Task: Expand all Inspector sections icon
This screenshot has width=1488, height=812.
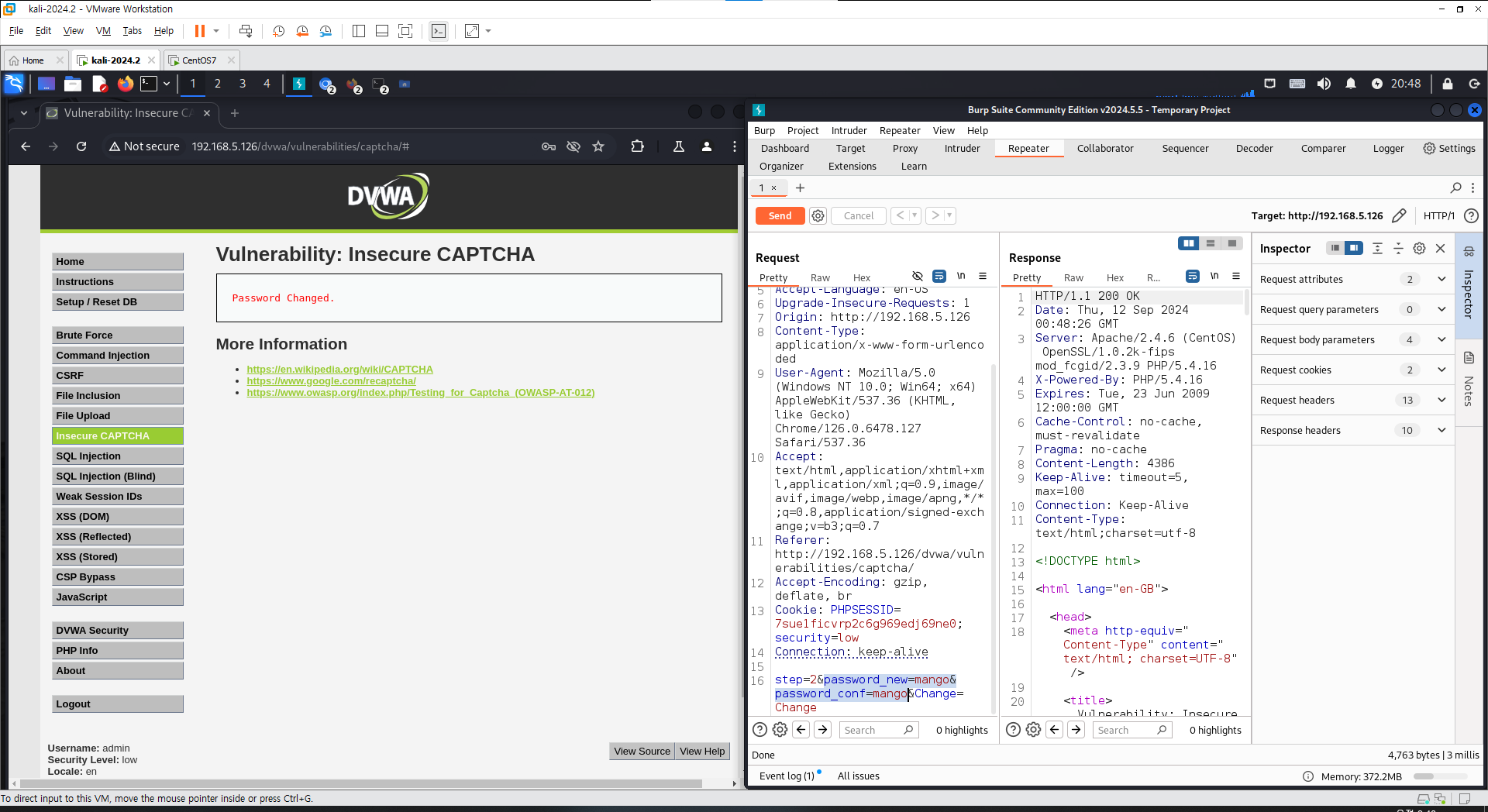Action: 1377,248
